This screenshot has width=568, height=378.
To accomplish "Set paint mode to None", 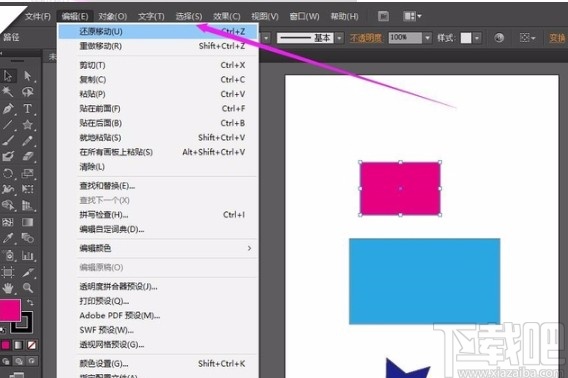I will pyautogui.click(x=32, y=345).
